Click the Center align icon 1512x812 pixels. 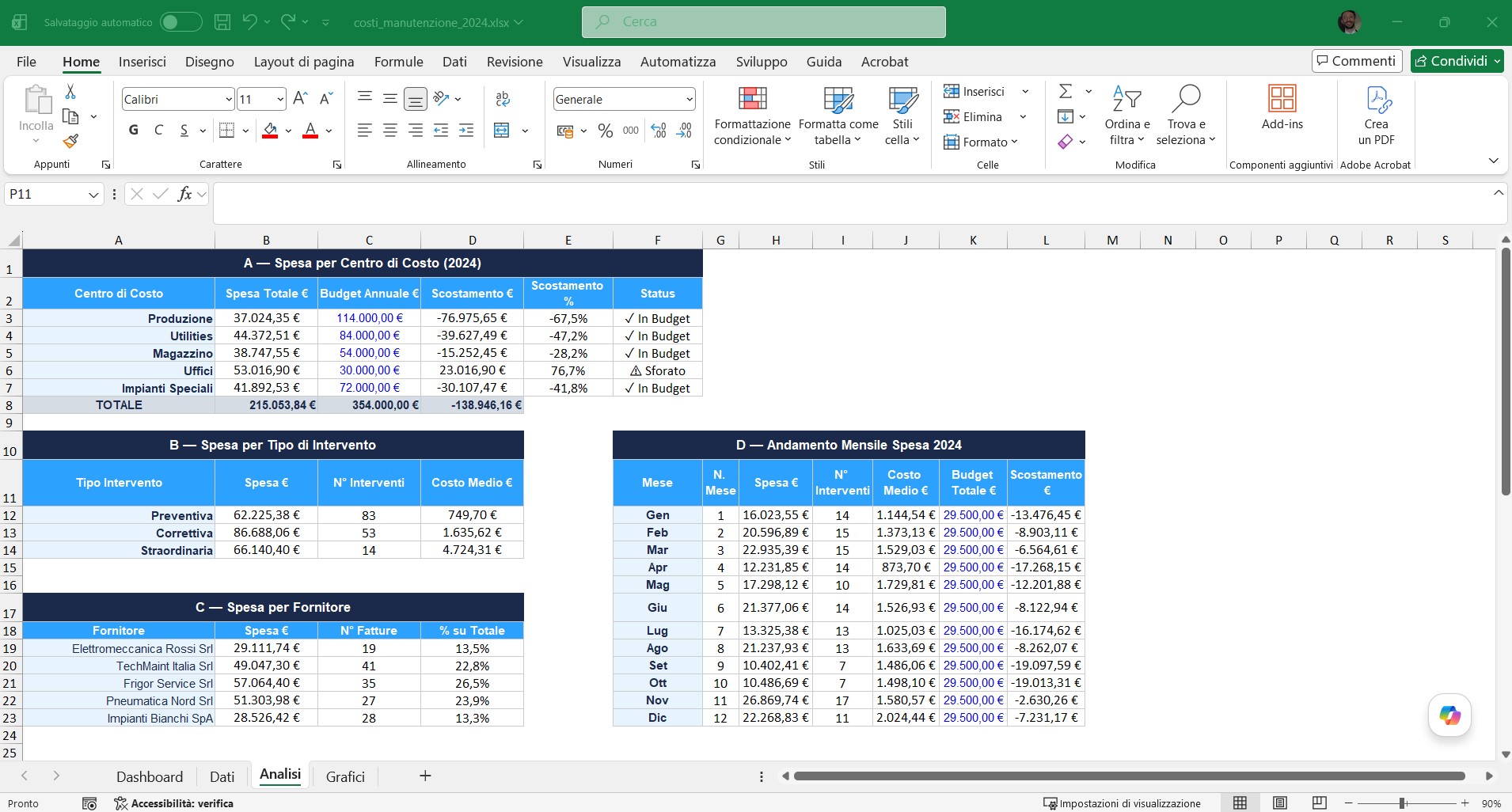coord(389,131)
